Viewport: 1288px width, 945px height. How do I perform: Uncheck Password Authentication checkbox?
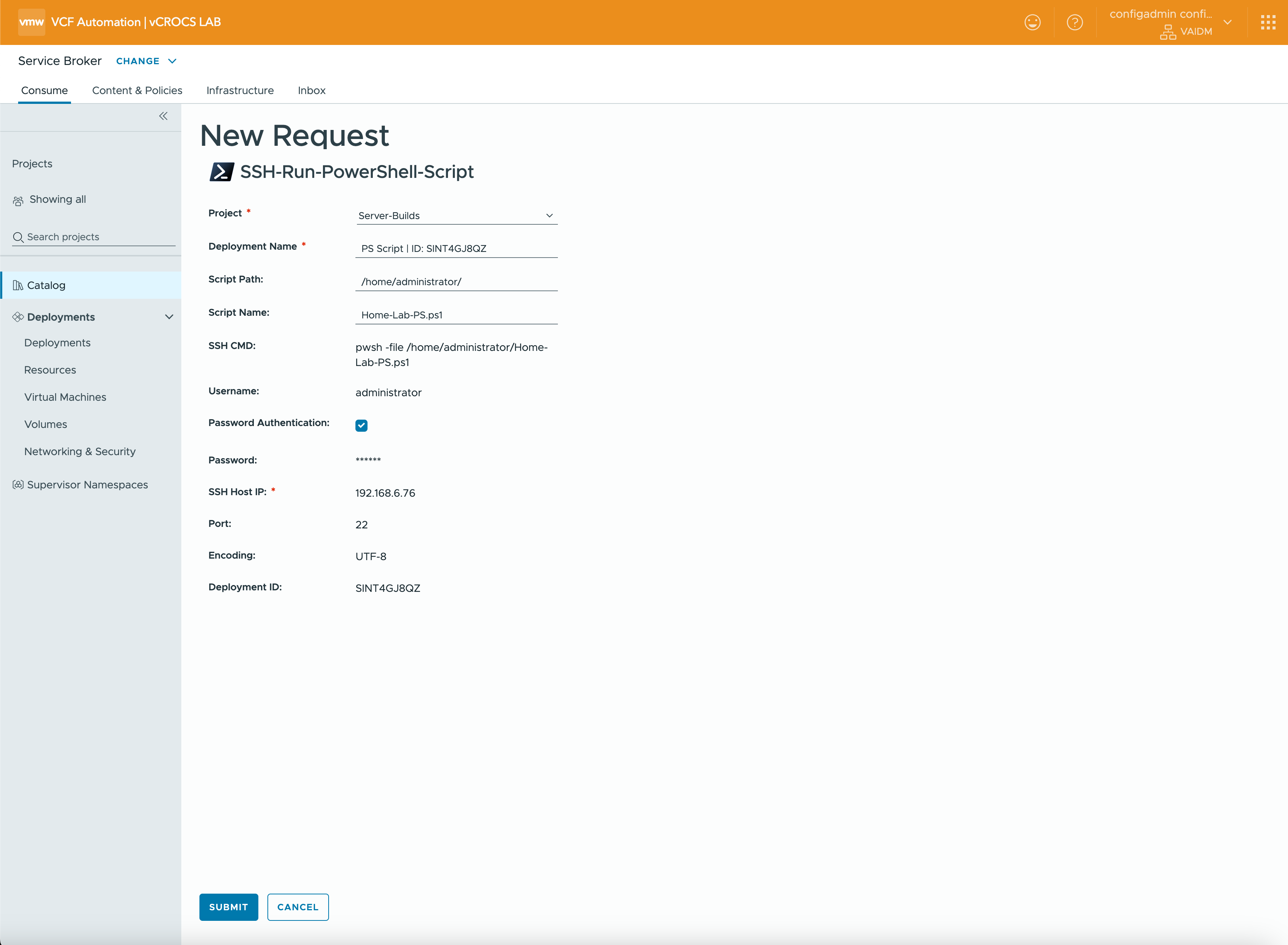[x=361, y=425]
